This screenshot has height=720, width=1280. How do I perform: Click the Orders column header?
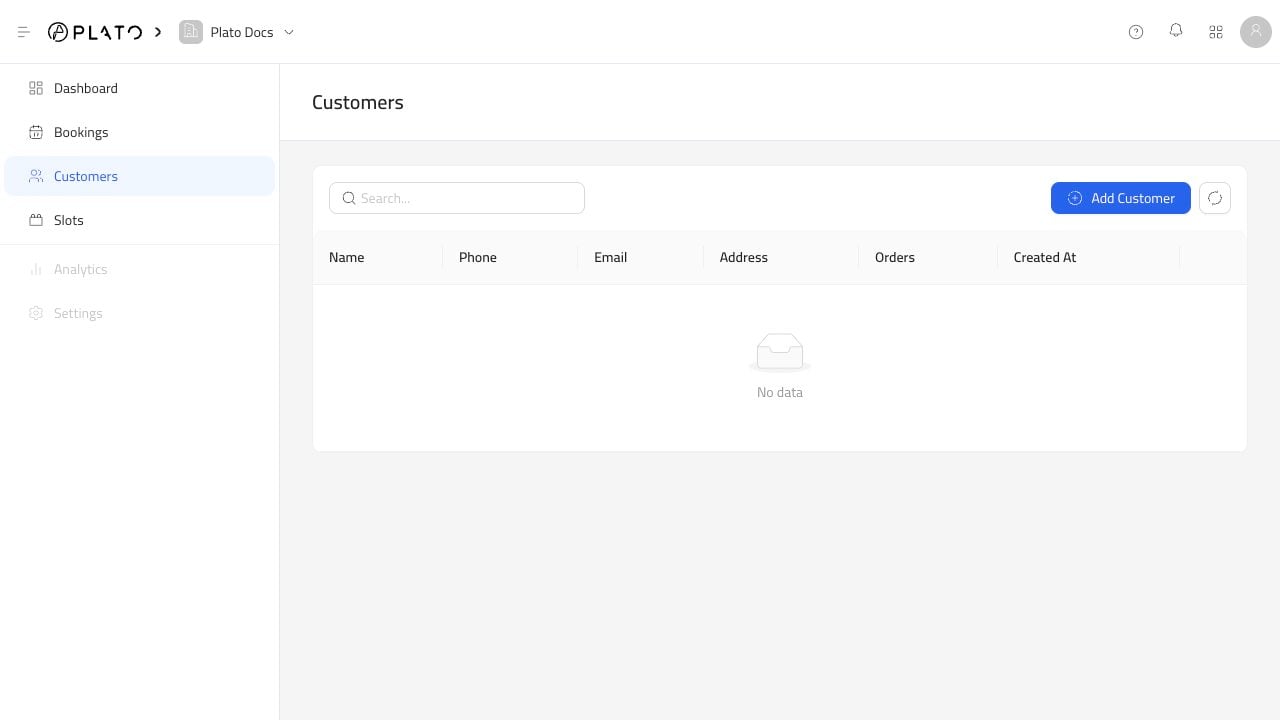tap(928, 257)
